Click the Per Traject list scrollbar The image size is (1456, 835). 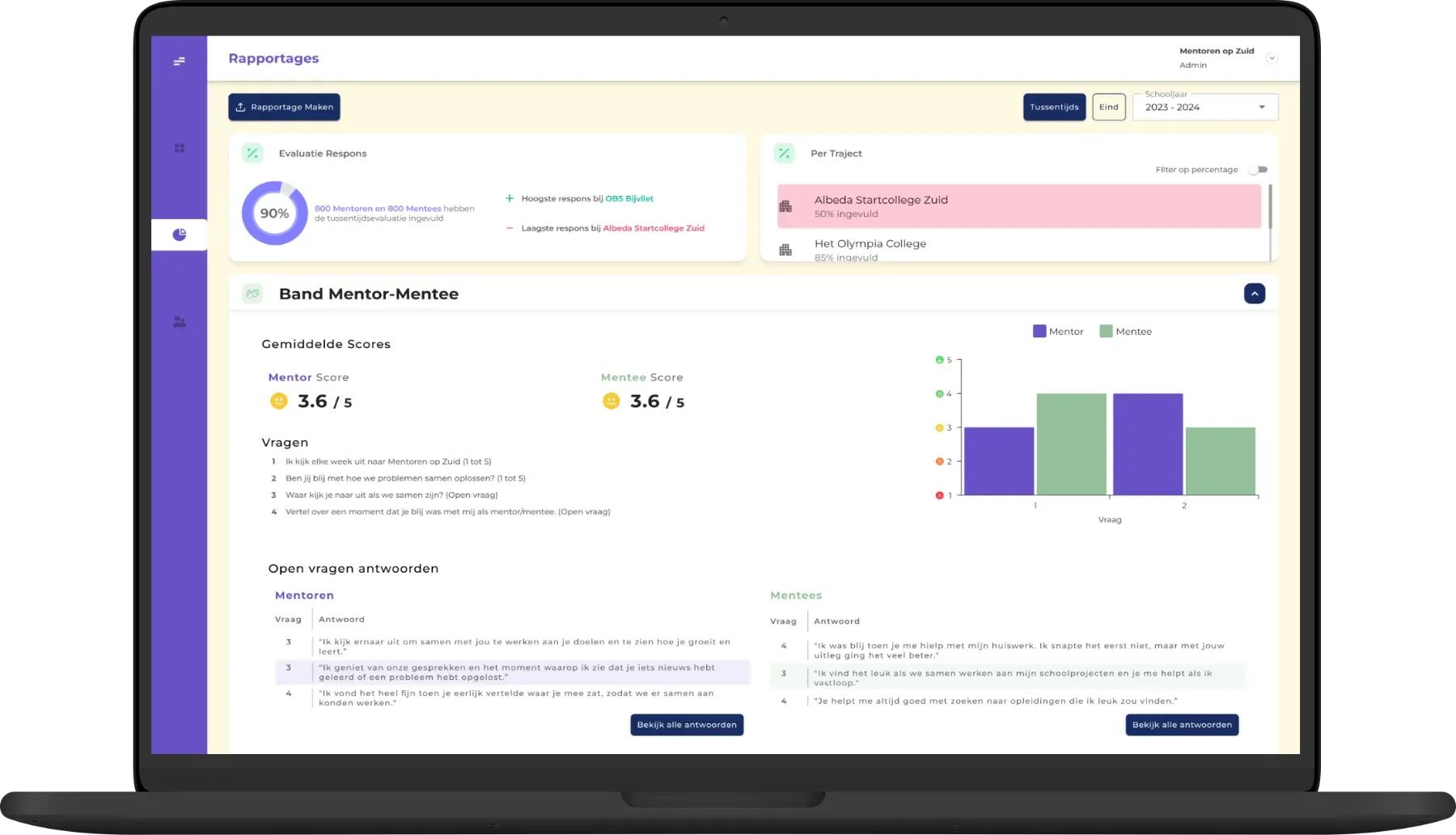[x=1270, y=207]
